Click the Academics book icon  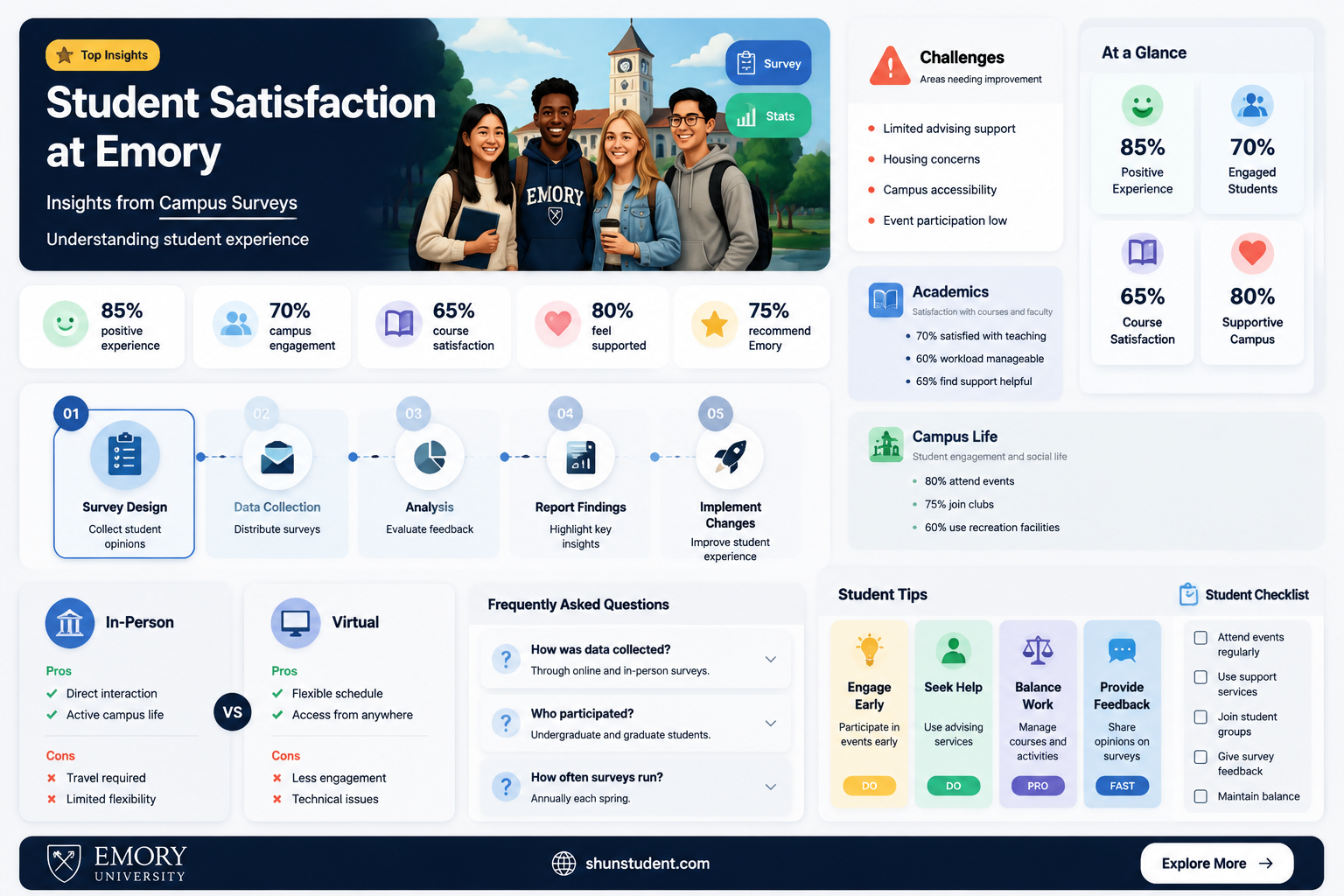point(885,300)
